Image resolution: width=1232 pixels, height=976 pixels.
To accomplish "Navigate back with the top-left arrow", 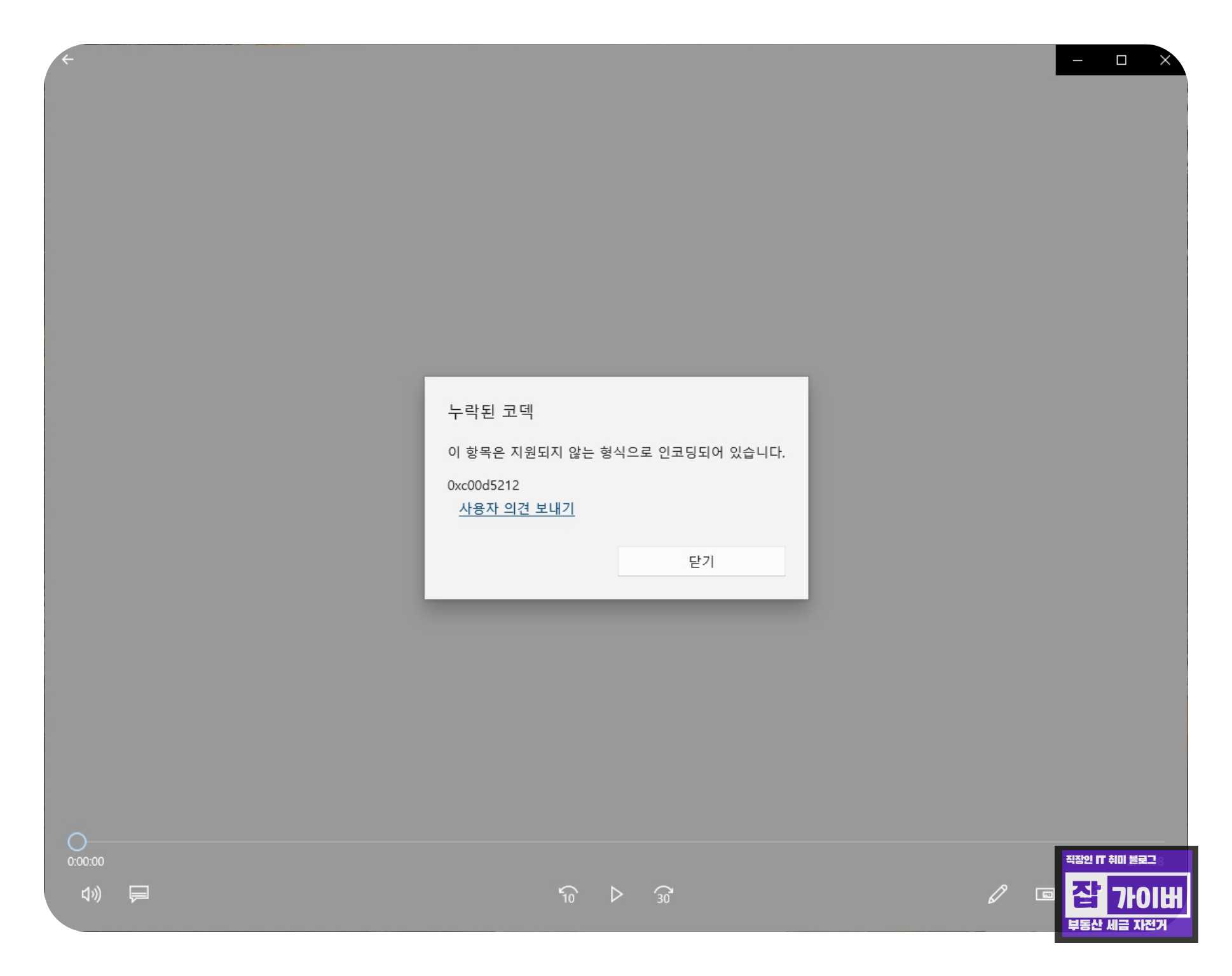I will click(68, 59).
